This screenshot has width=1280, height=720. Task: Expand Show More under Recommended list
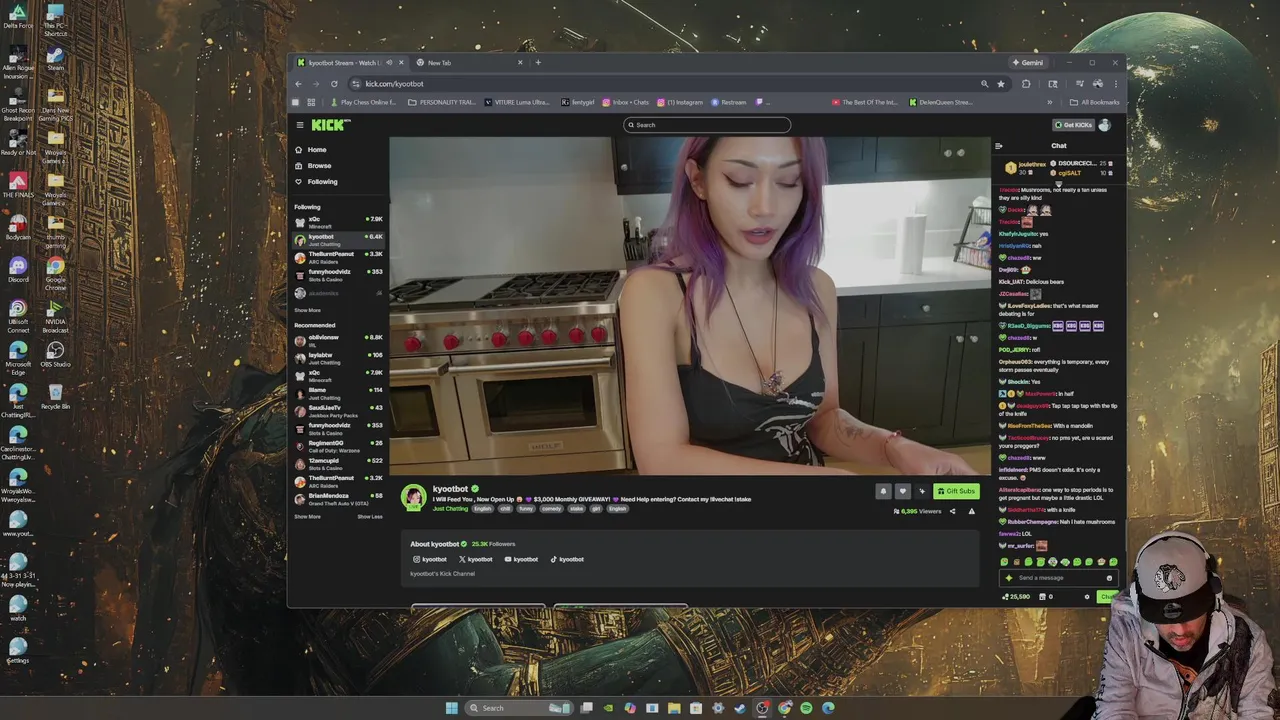tap(307, 516)
